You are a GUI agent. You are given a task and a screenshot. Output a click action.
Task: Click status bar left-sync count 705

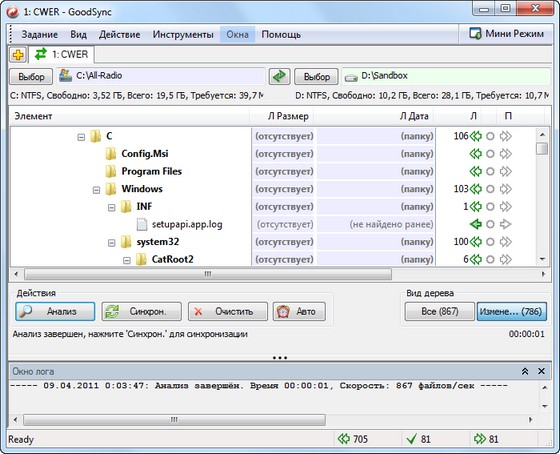[353, 439]
